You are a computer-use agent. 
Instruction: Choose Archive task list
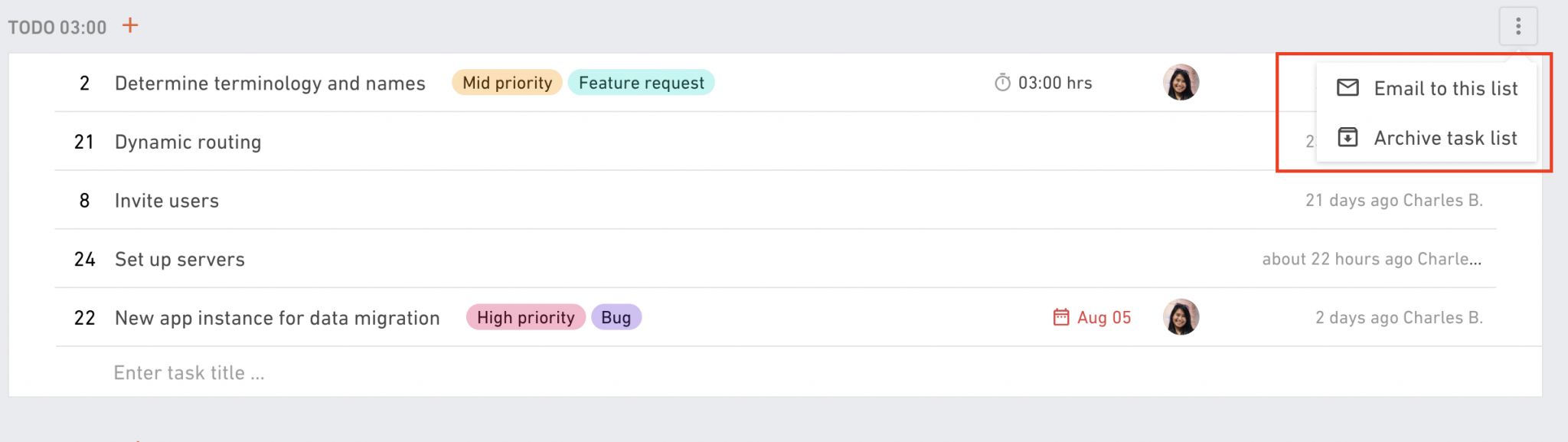(x=1445, y=138)
